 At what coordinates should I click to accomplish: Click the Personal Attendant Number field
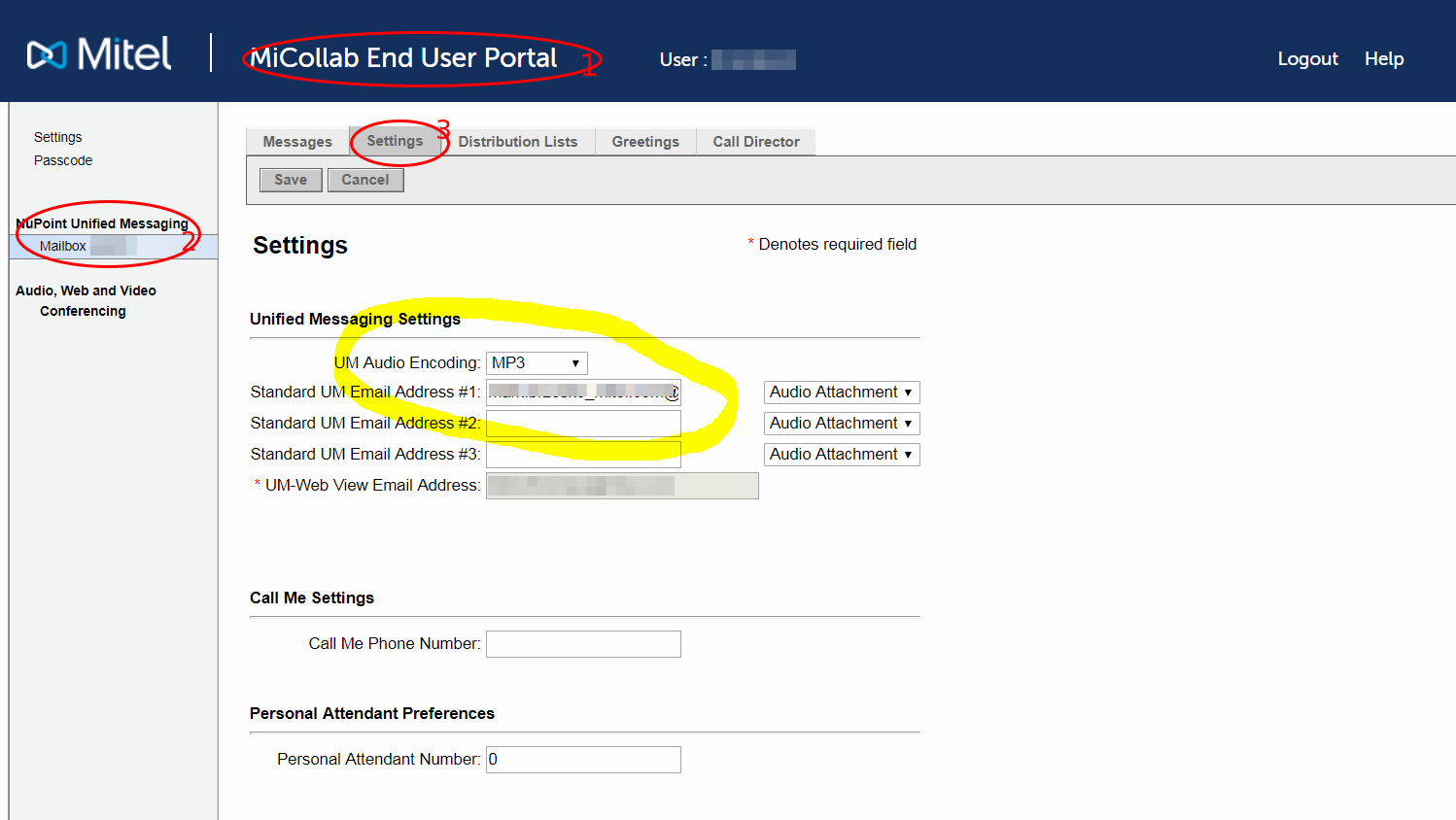[583, 759]
